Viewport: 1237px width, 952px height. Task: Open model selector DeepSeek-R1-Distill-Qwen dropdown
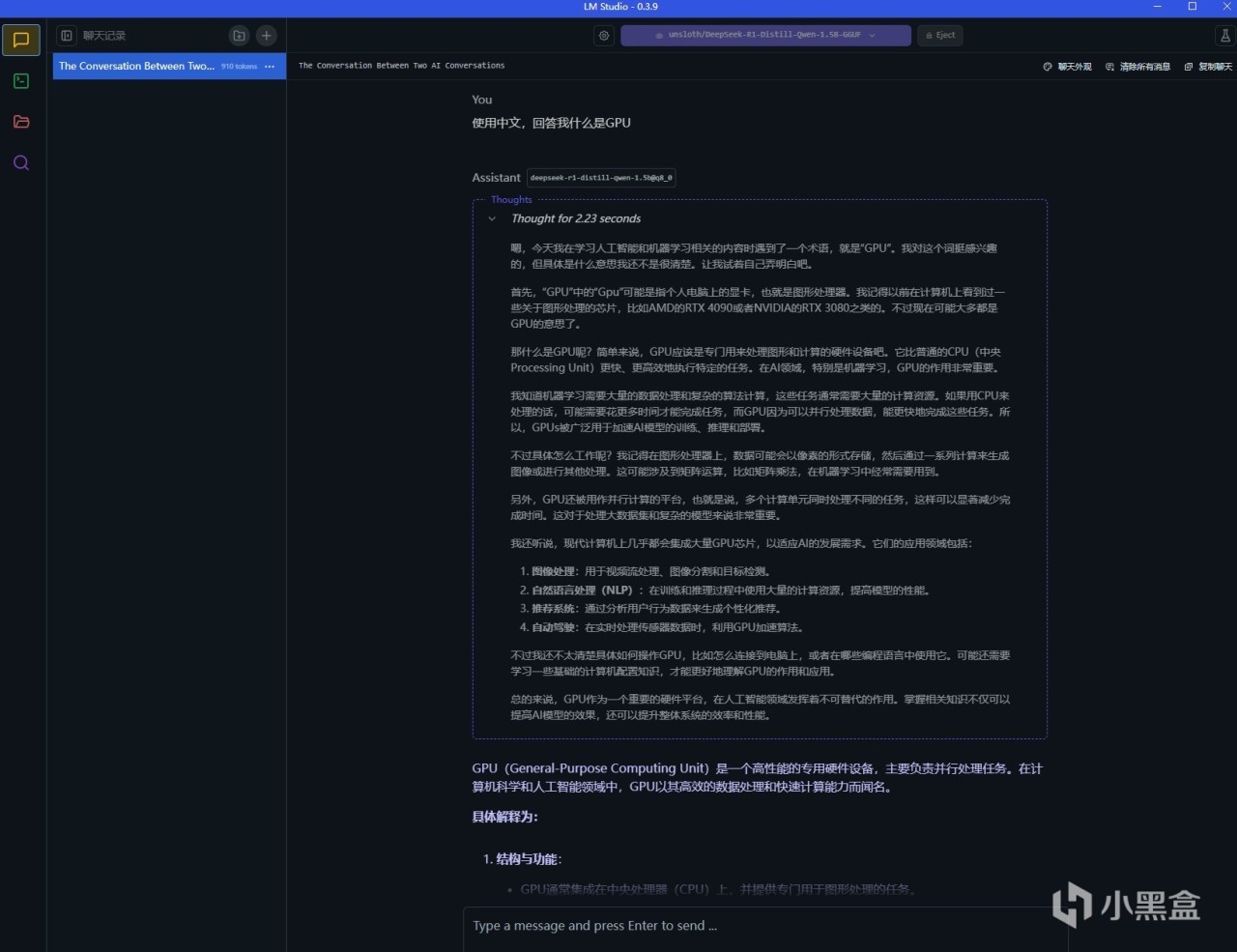tap(765, 36)
